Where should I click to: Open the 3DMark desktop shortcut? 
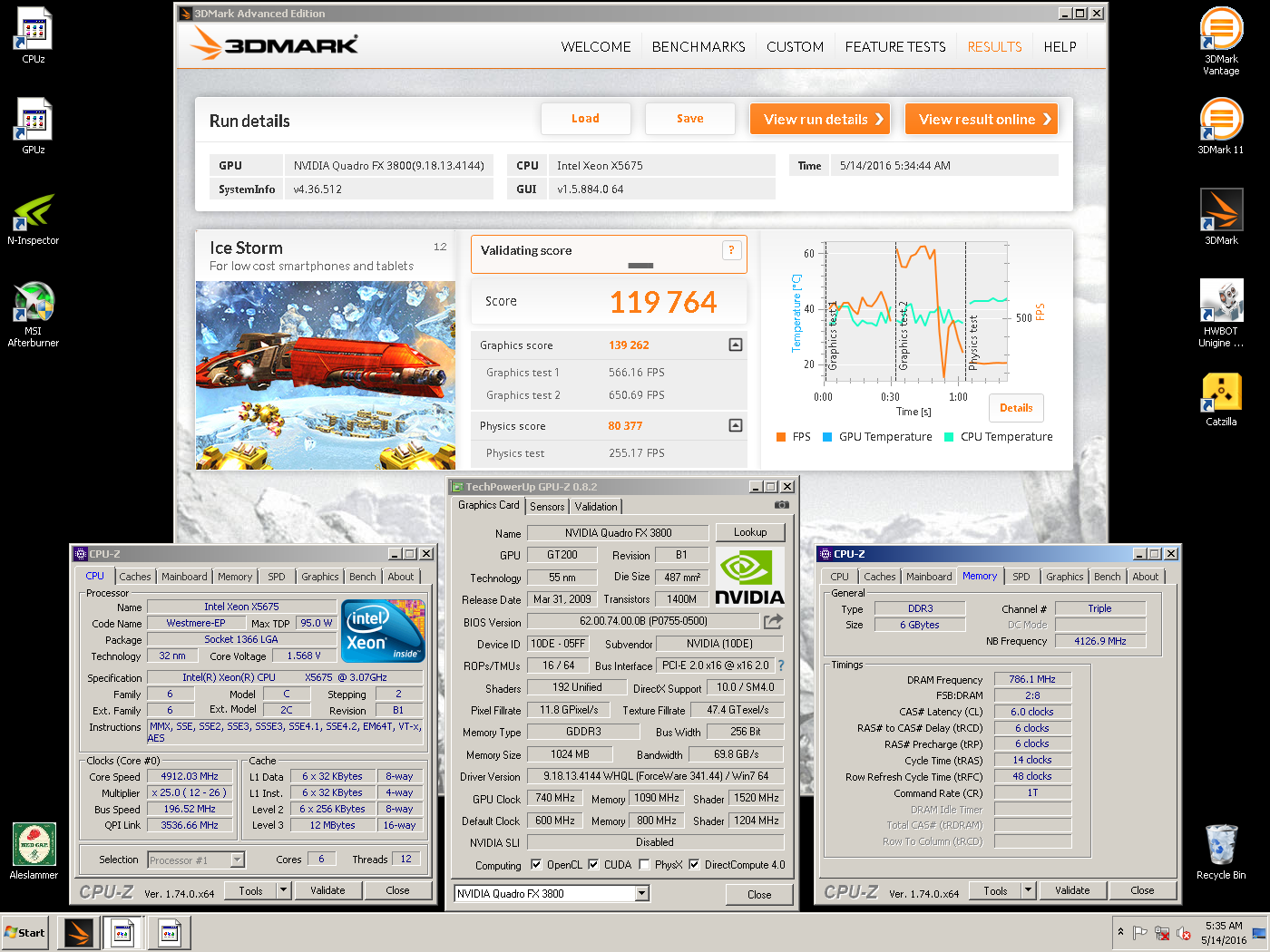(x=1221, y=216)
